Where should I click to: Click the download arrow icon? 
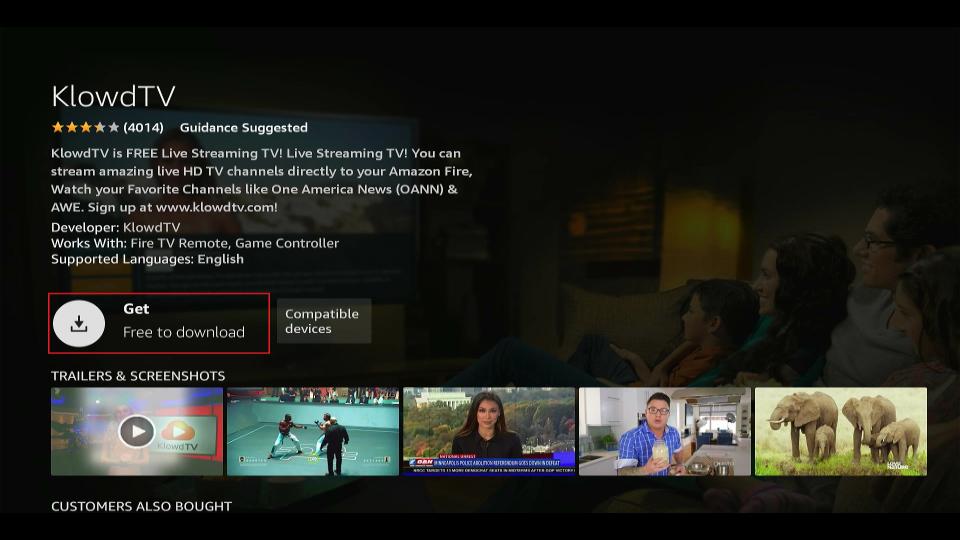coord(79,323)
